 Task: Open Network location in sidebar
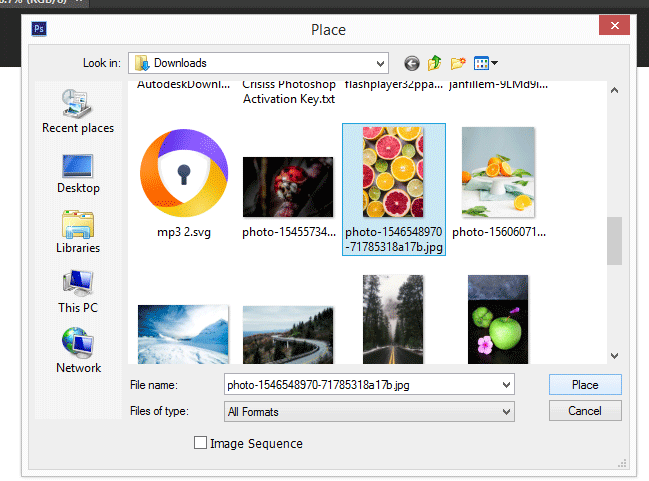pyautogui.click(x=78, y=350)
